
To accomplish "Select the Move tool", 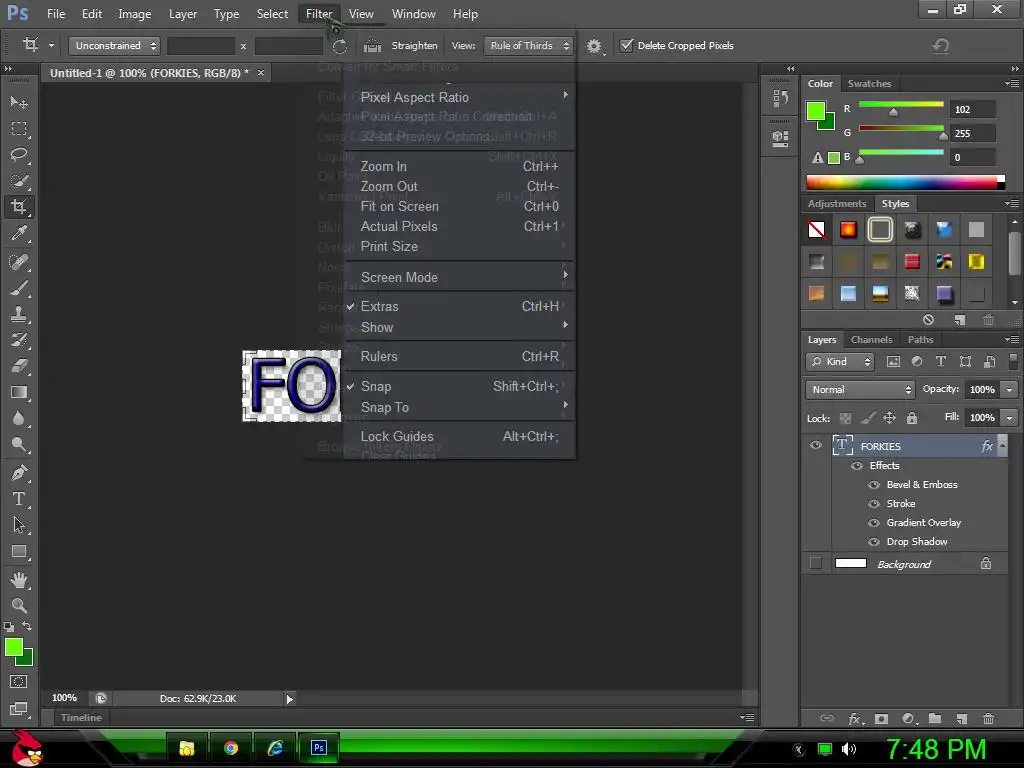I will (19, 103).
